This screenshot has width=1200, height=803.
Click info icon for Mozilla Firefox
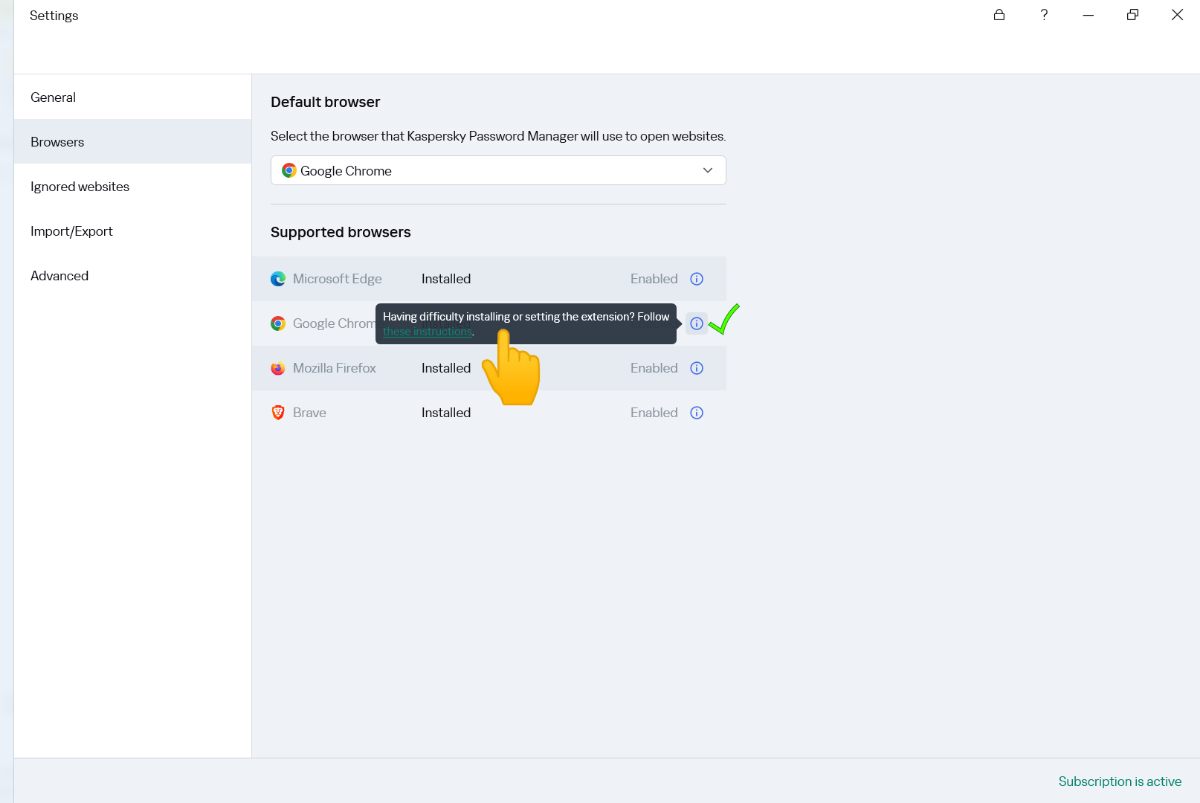coord(697,368)
